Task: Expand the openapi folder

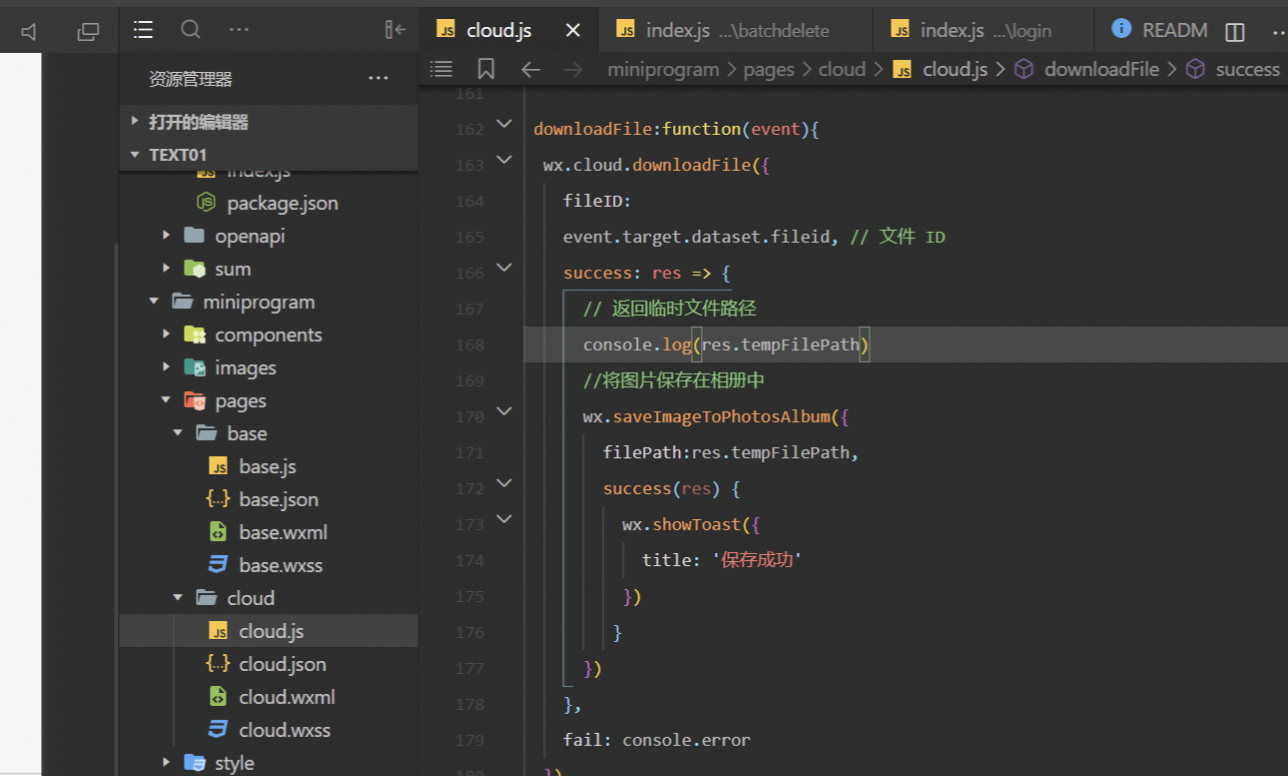Action: pos(167,236)
